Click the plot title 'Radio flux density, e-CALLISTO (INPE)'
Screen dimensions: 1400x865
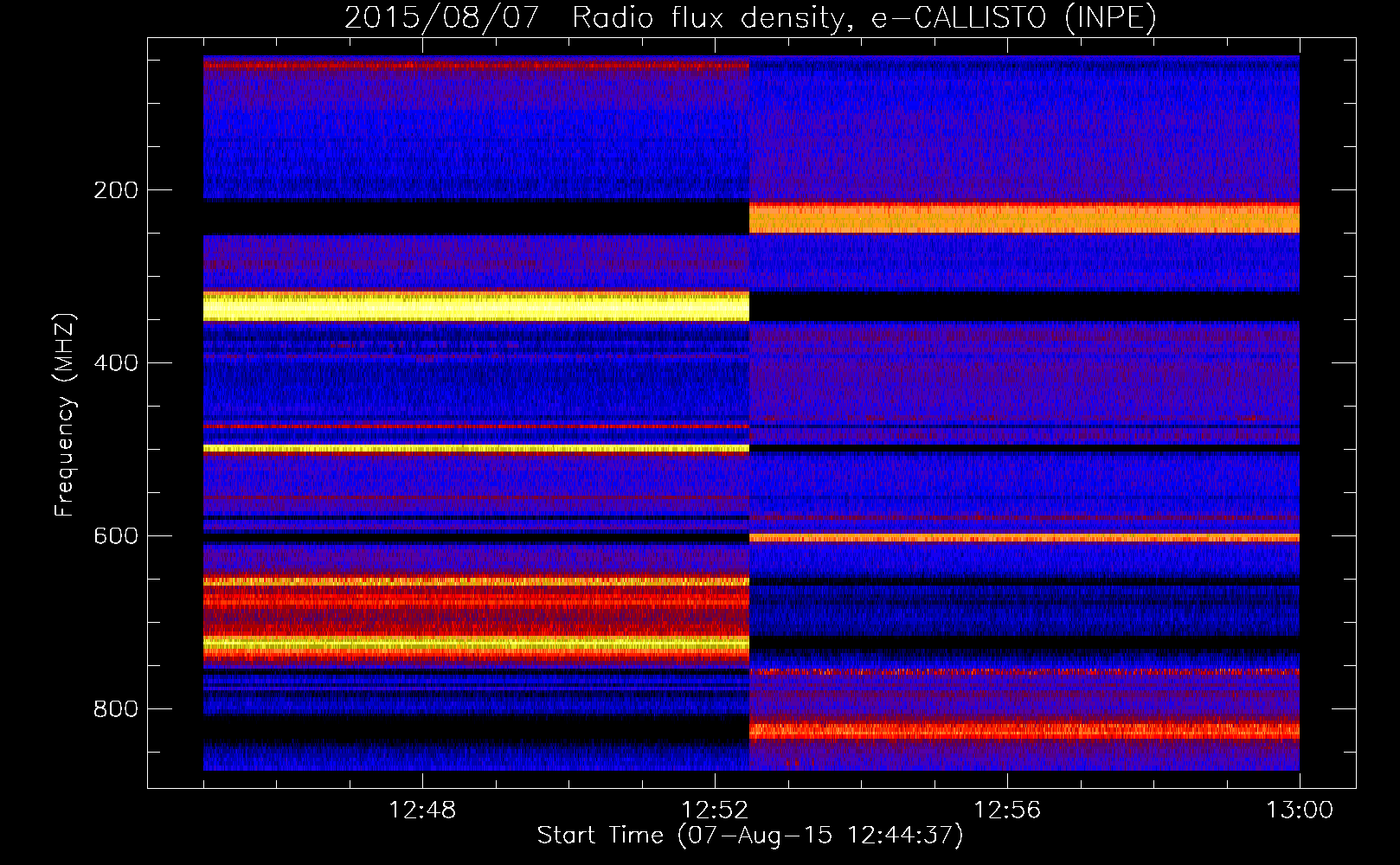(x=864, y=18)
